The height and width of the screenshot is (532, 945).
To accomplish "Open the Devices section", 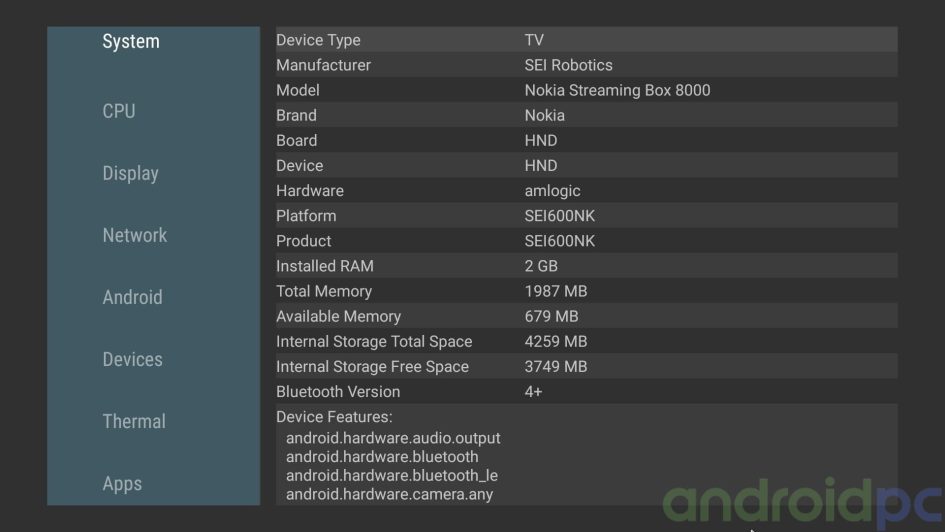I will point(132,359).
